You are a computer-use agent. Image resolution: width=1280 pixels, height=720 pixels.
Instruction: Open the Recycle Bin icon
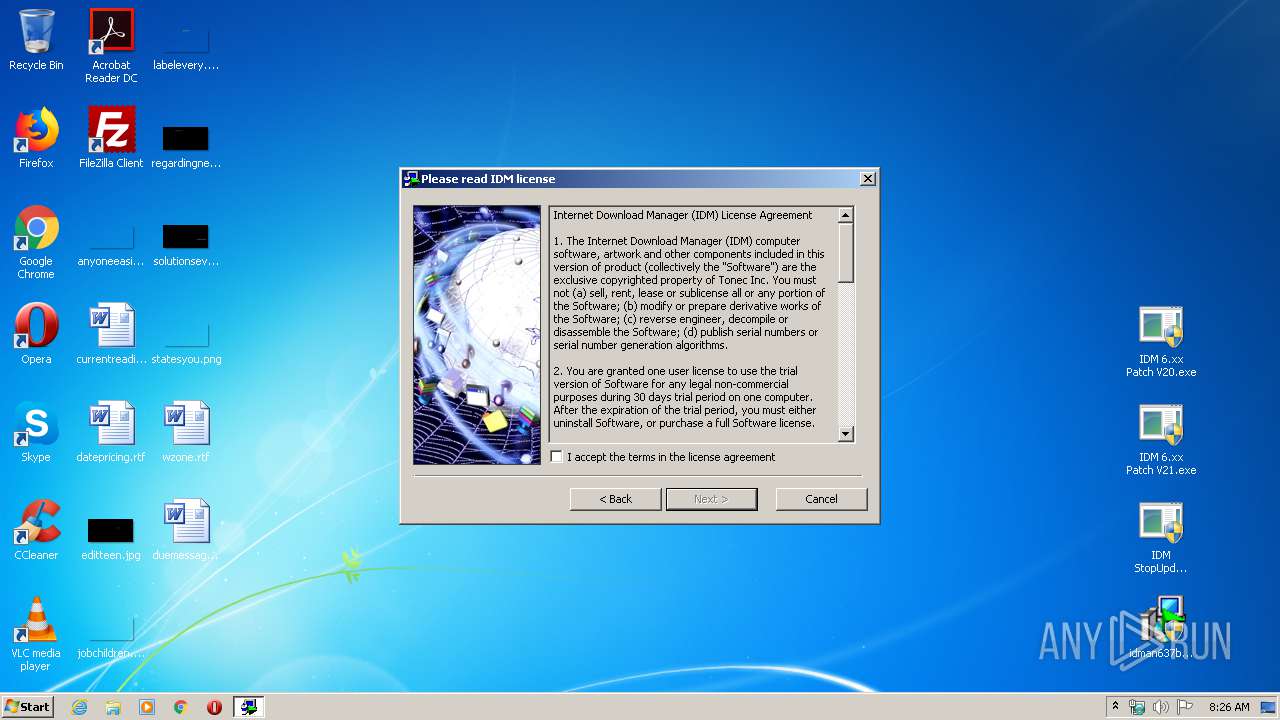(36, 41)
